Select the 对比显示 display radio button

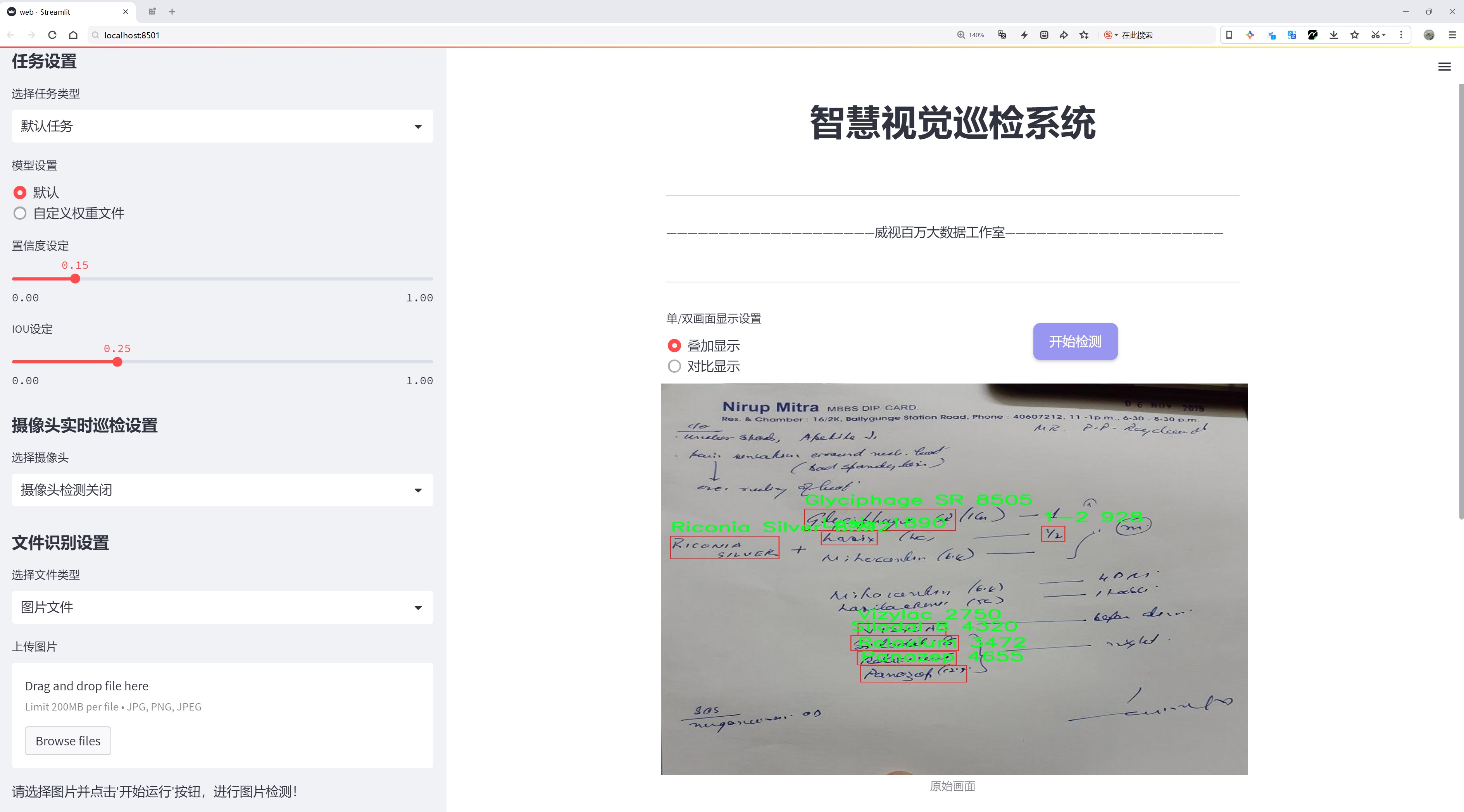(x=674, y=366)
